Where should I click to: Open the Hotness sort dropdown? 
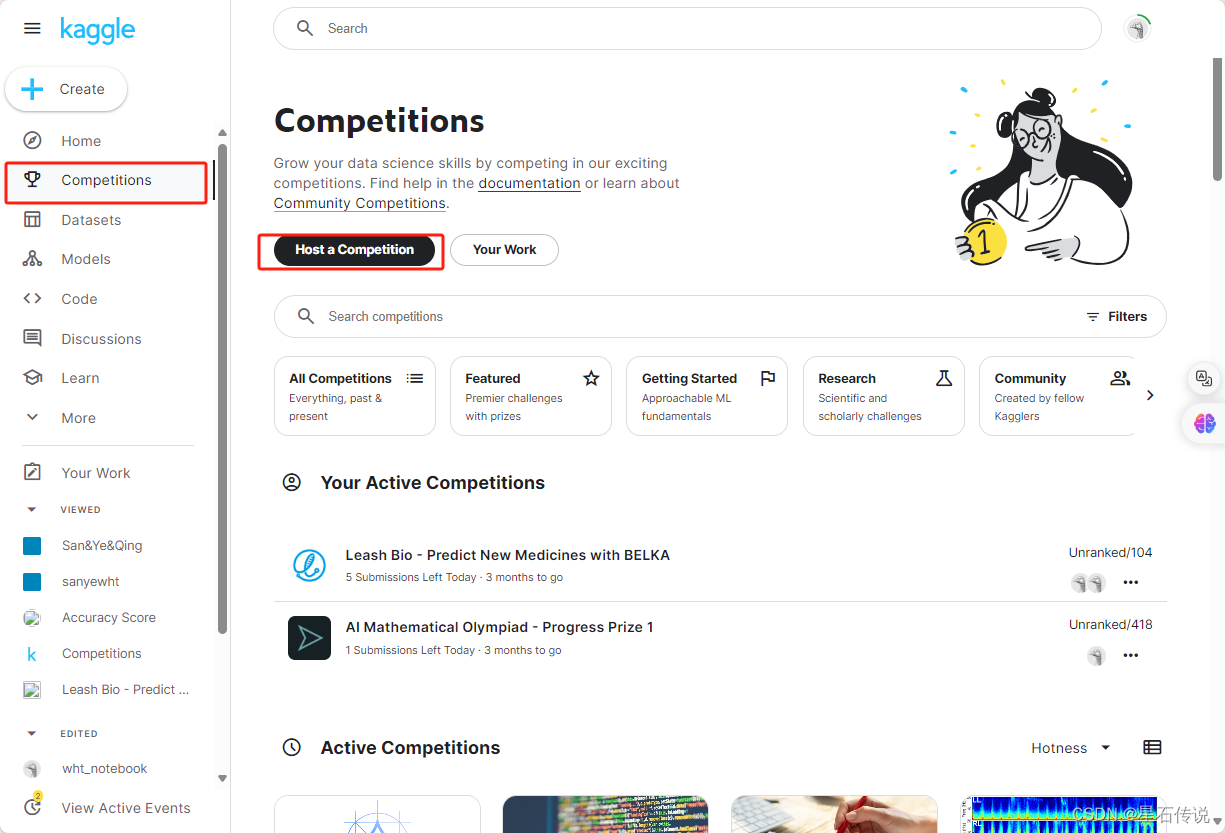1071,748
